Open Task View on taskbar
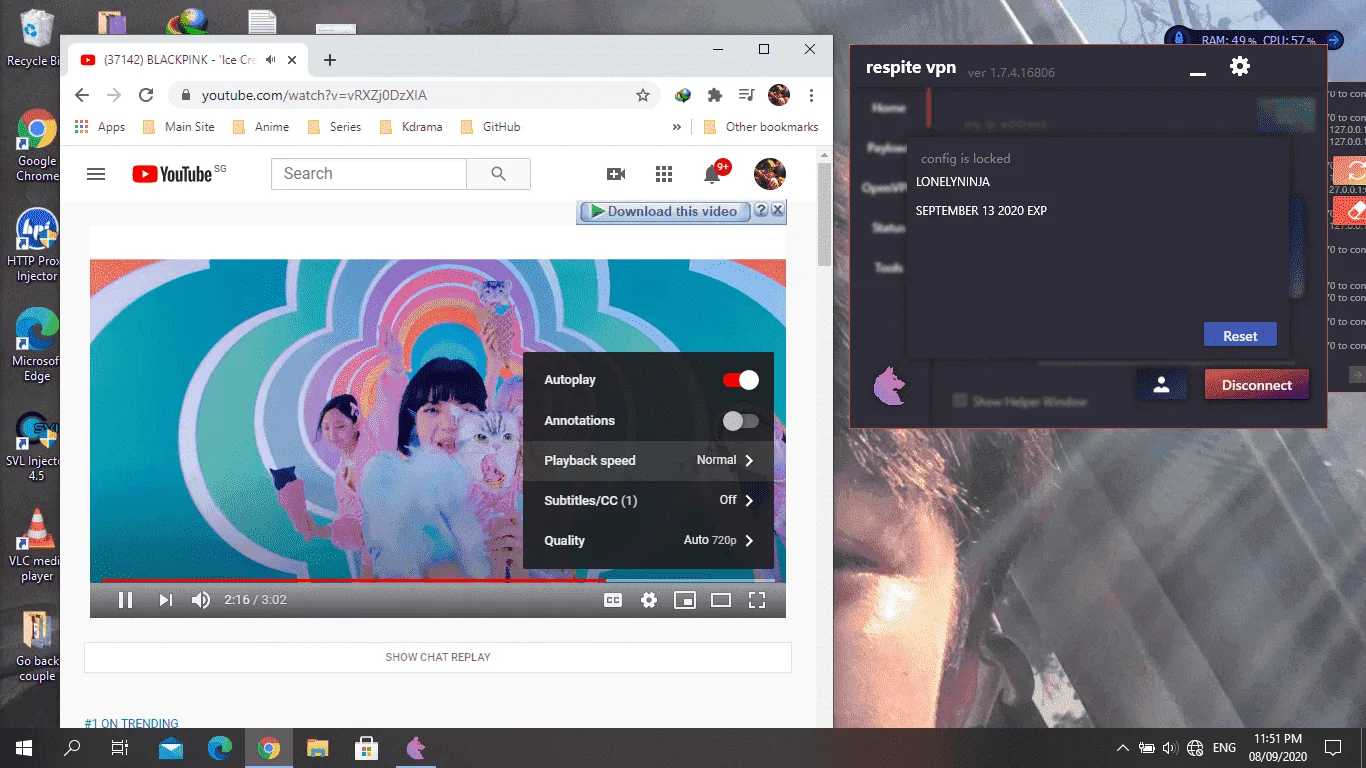 point(120,748)
